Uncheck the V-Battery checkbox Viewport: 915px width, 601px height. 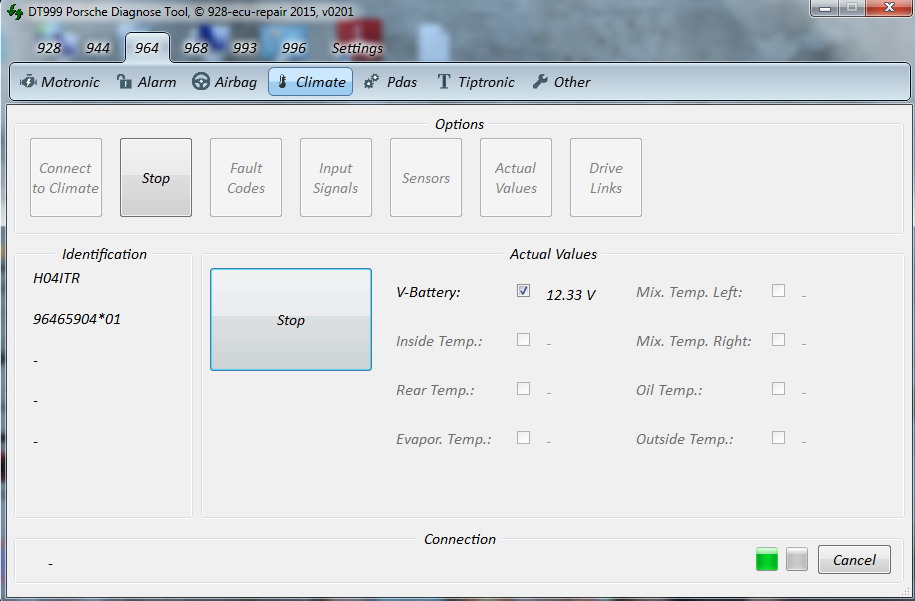(x=523, y=291)
